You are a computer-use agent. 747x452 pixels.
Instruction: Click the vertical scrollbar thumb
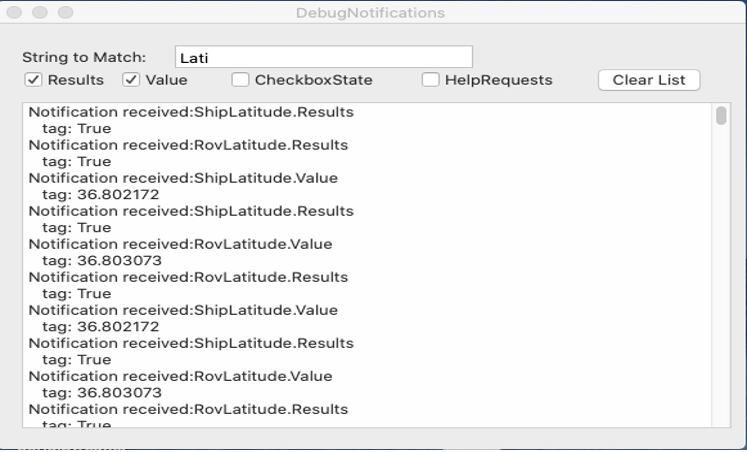pos(721,116)
